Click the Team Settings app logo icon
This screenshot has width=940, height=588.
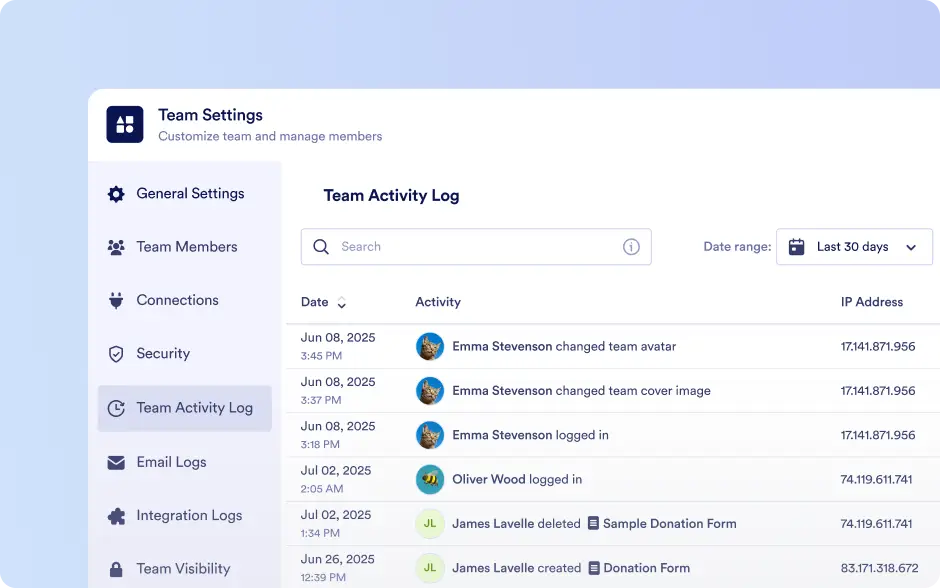pos(125,125)
